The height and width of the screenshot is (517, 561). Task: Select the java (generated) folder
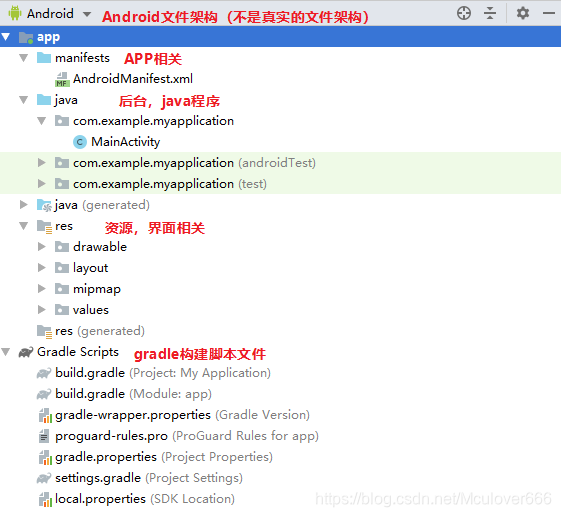[x=102, y=205]
